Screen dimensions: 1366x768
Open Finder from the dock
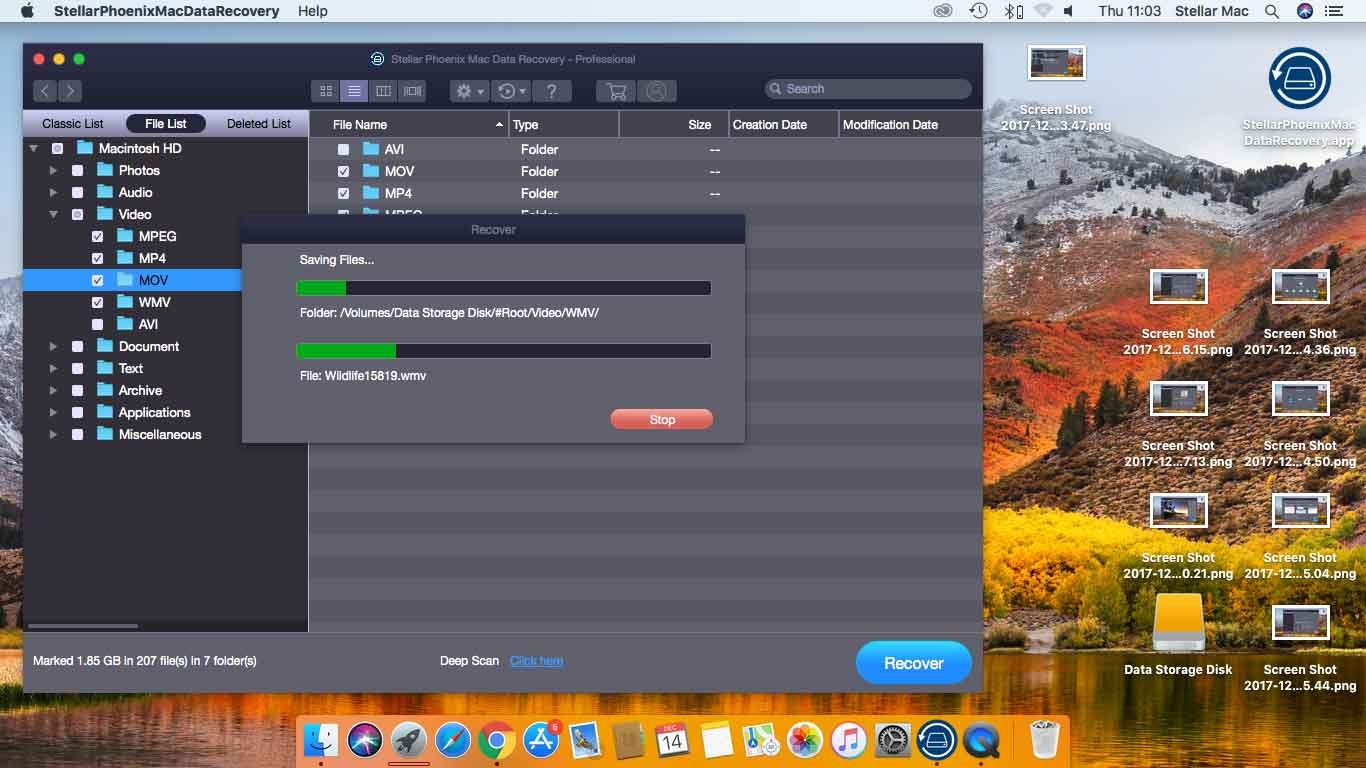pyautogui.click(x=322, y=740)
